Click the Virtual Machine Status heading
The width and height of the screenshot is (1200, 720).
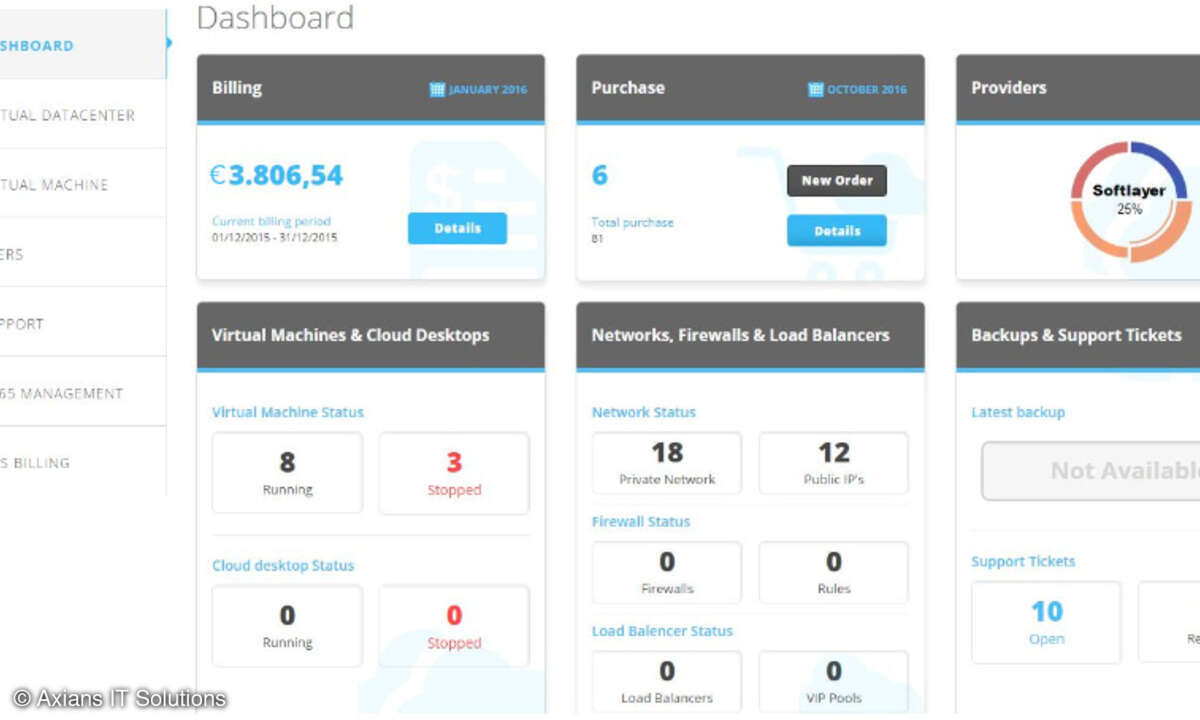point(288,412)
